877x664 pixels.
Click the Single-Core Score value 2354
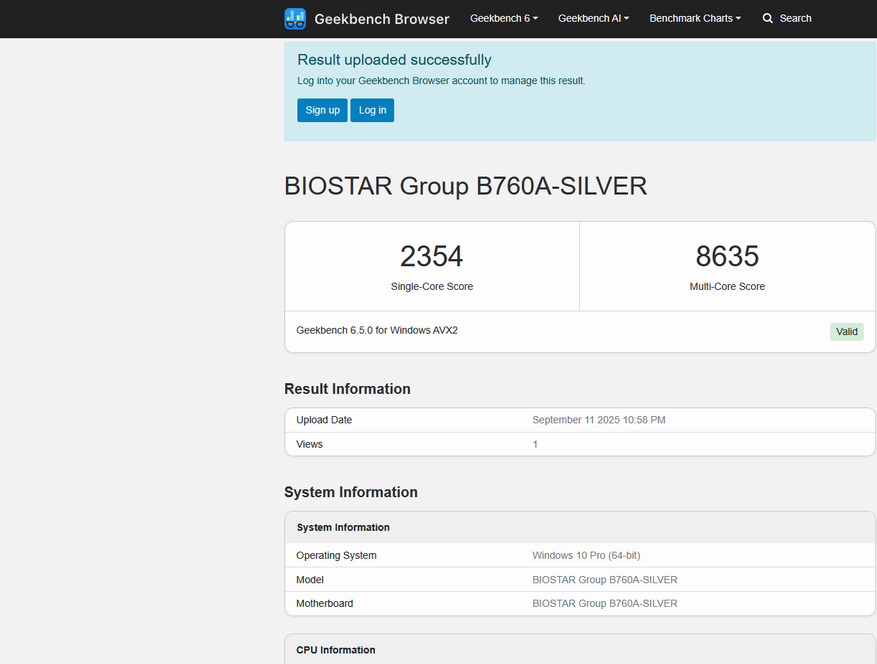[431, 257]
